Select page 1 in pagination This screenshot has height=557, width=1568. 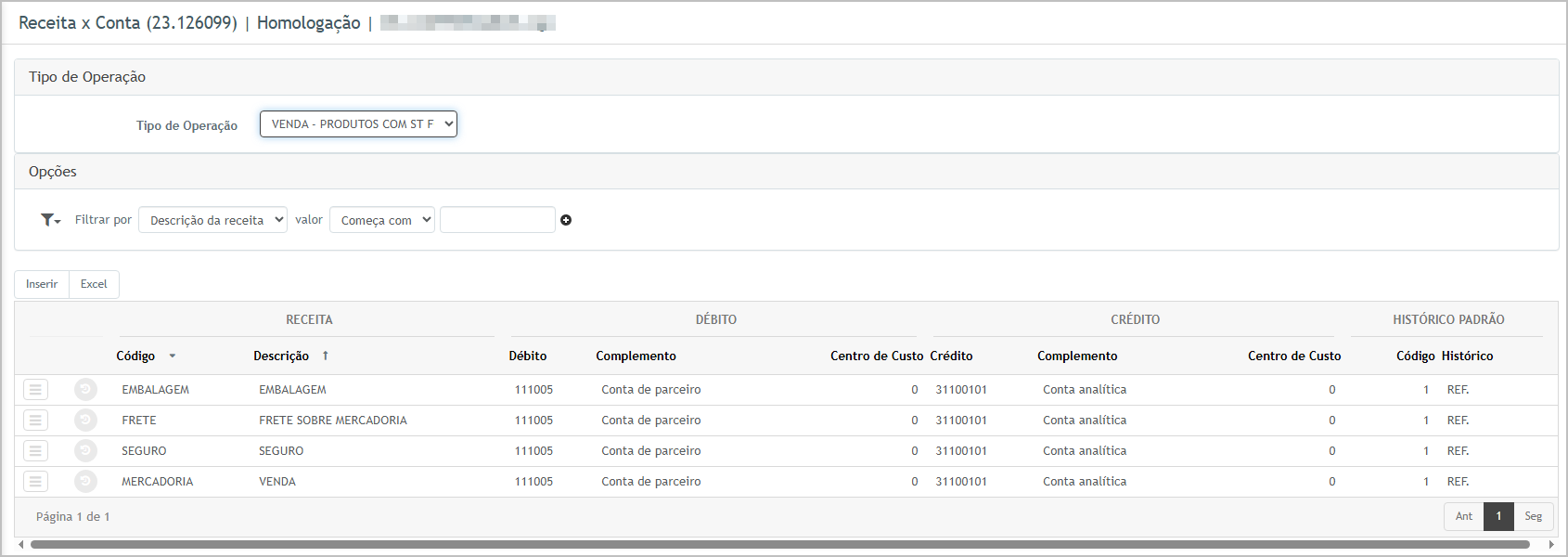[x=1498, y=516]
